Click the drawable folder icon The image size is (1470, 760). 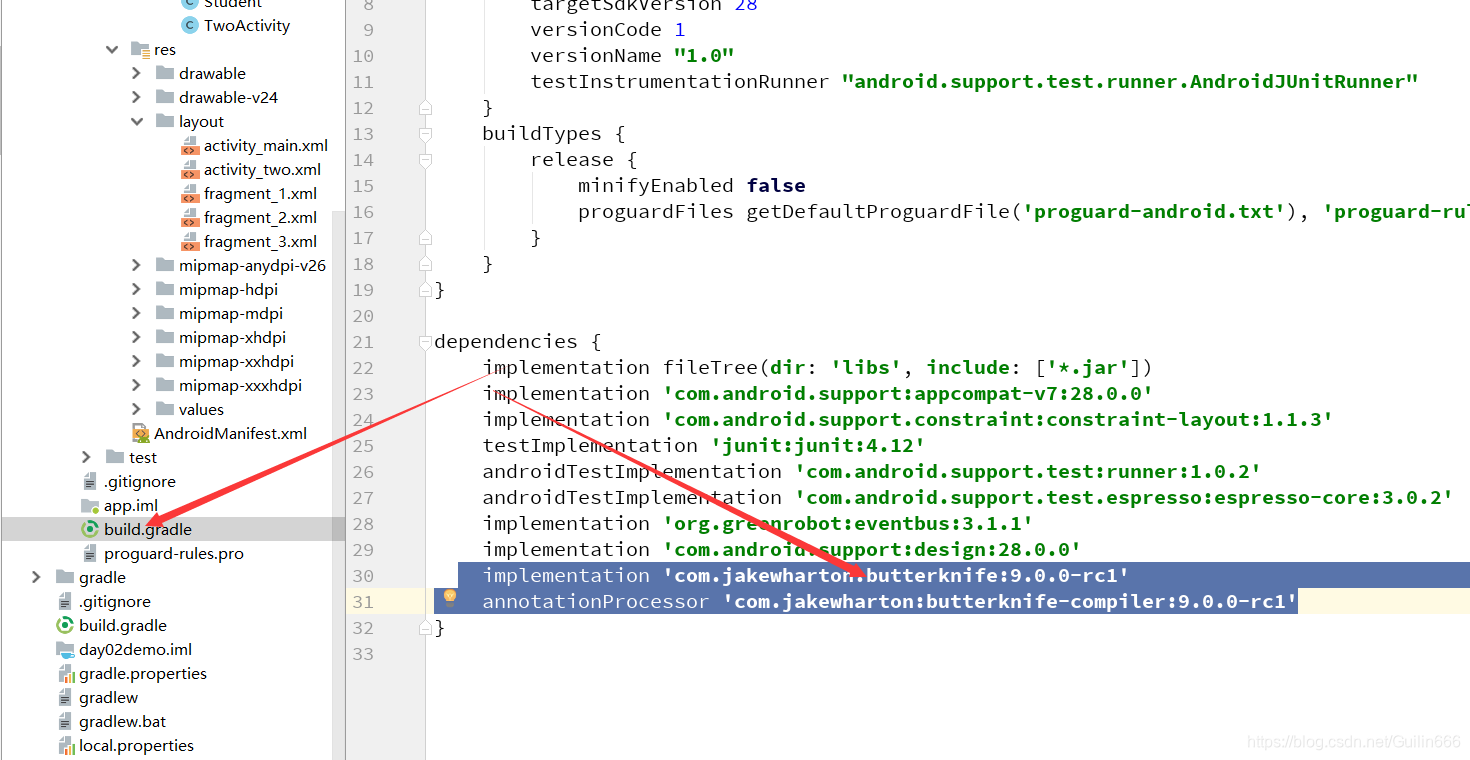165,74
